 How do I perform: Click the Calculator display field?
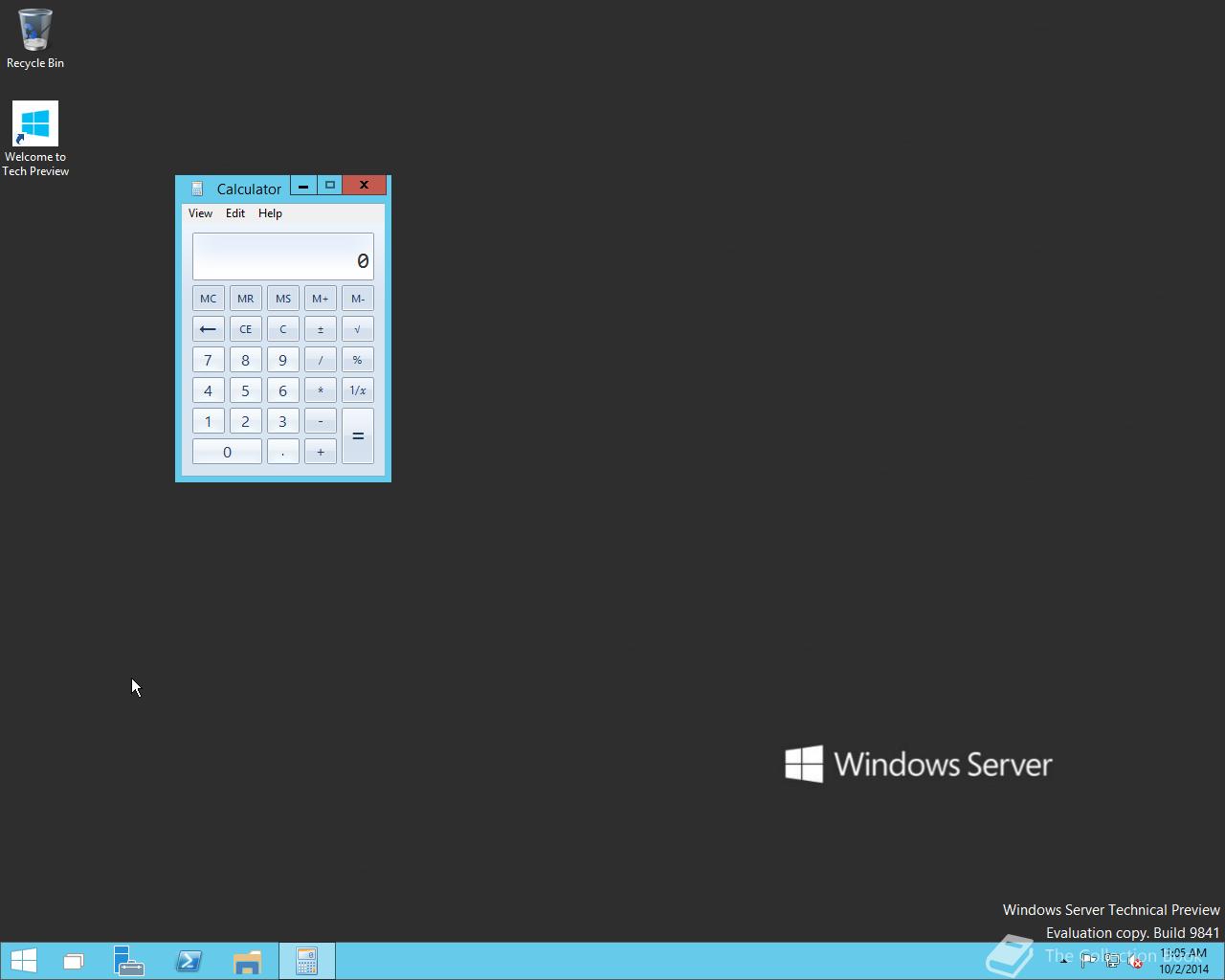[x=283, y=256]
